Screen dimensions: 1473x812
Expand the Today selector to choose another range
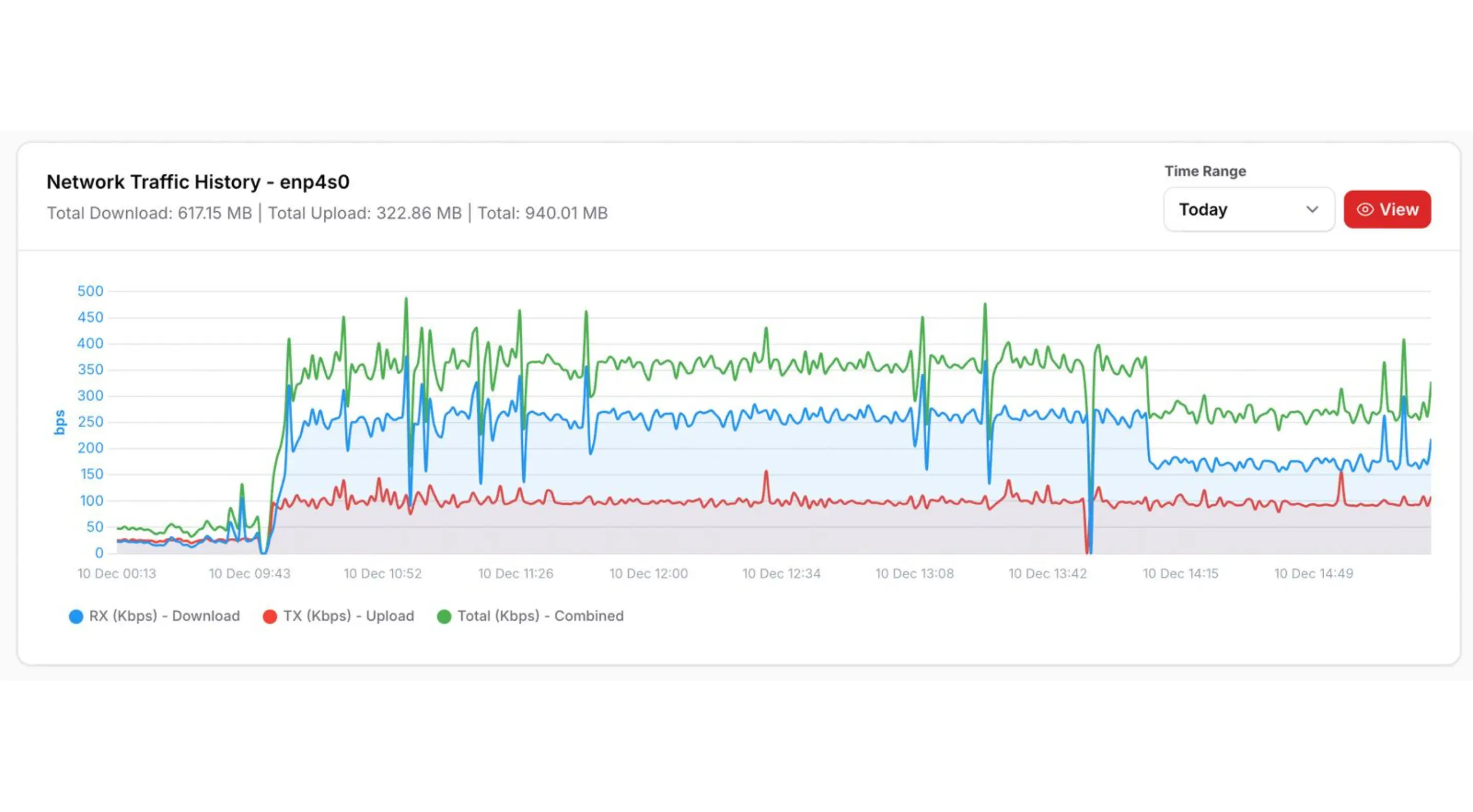tap(1249, 209)
